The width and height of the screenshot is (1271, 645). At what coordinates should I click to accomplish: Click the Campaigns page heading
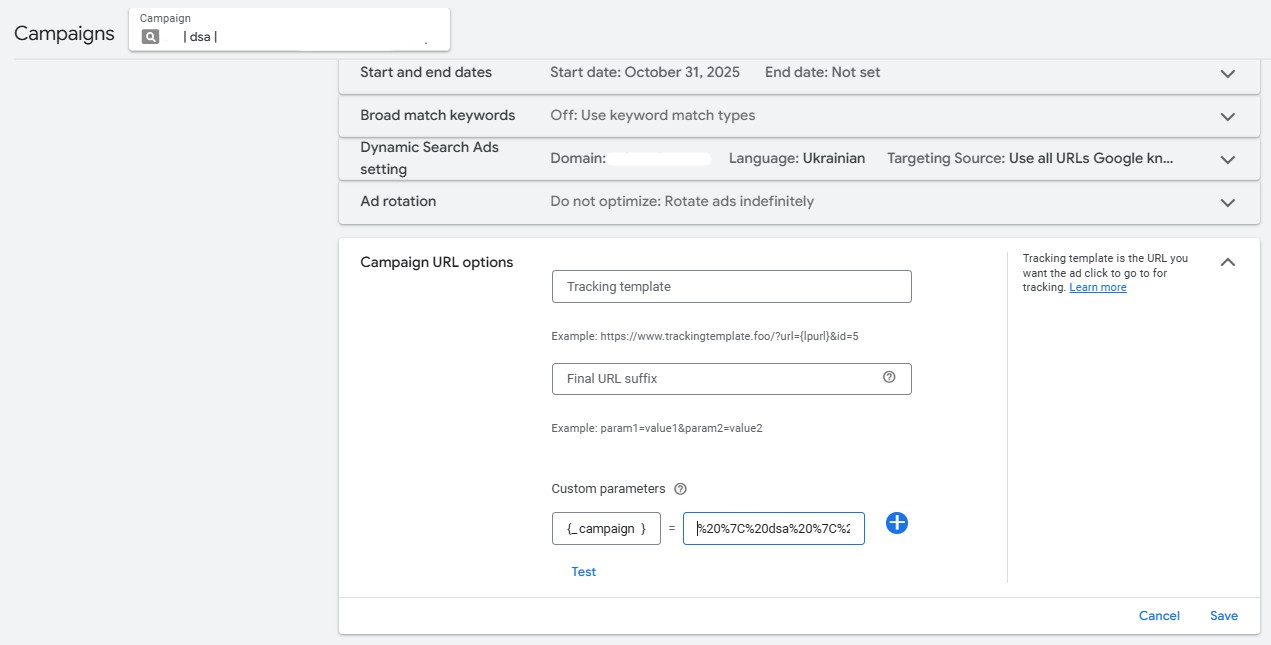click(x=65, y=33)
